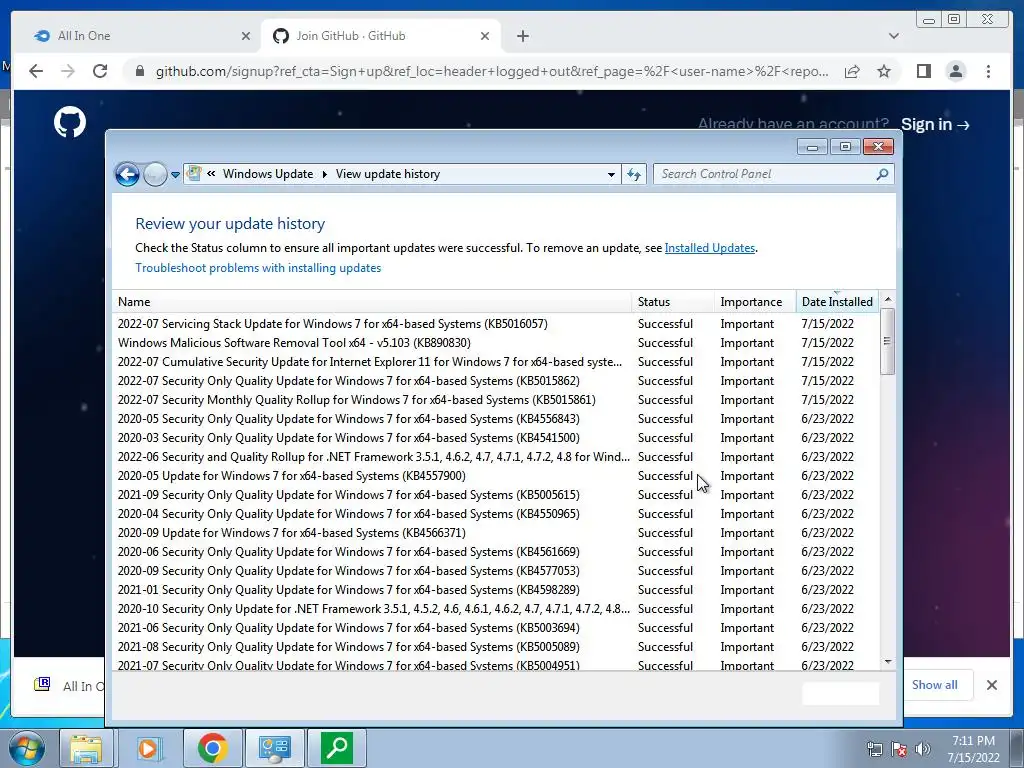Screen dimensions: 1024x768
Task: Select Windows Update in the breadcrumb
Action: (268, 174)
